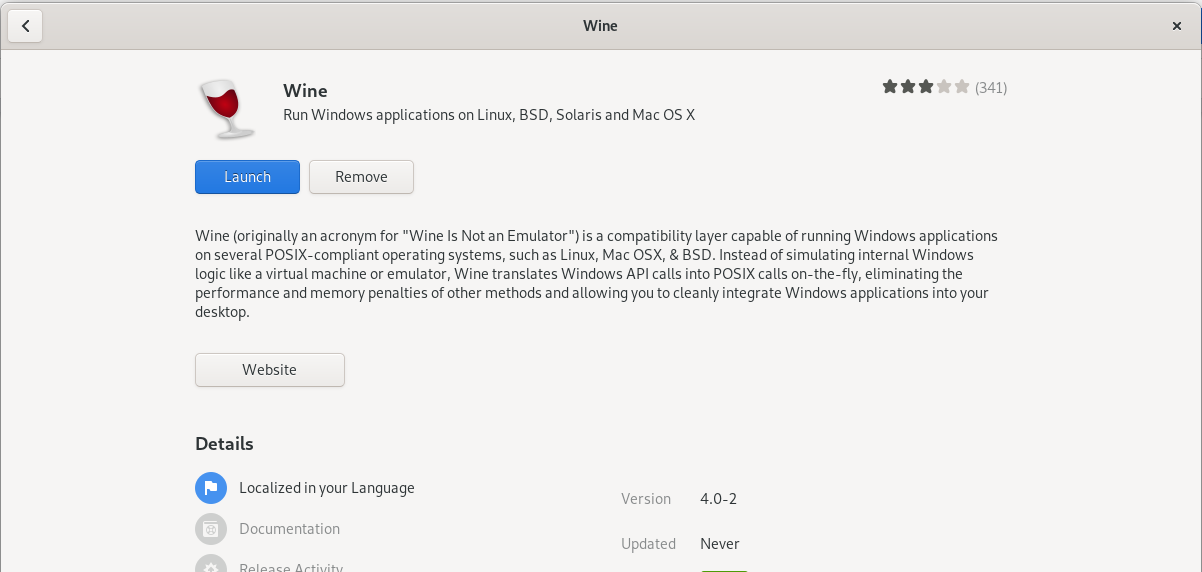This screenshot has height=572, width=1202.
Task: Select the Documentation details entry
Action: pos(290,529)
